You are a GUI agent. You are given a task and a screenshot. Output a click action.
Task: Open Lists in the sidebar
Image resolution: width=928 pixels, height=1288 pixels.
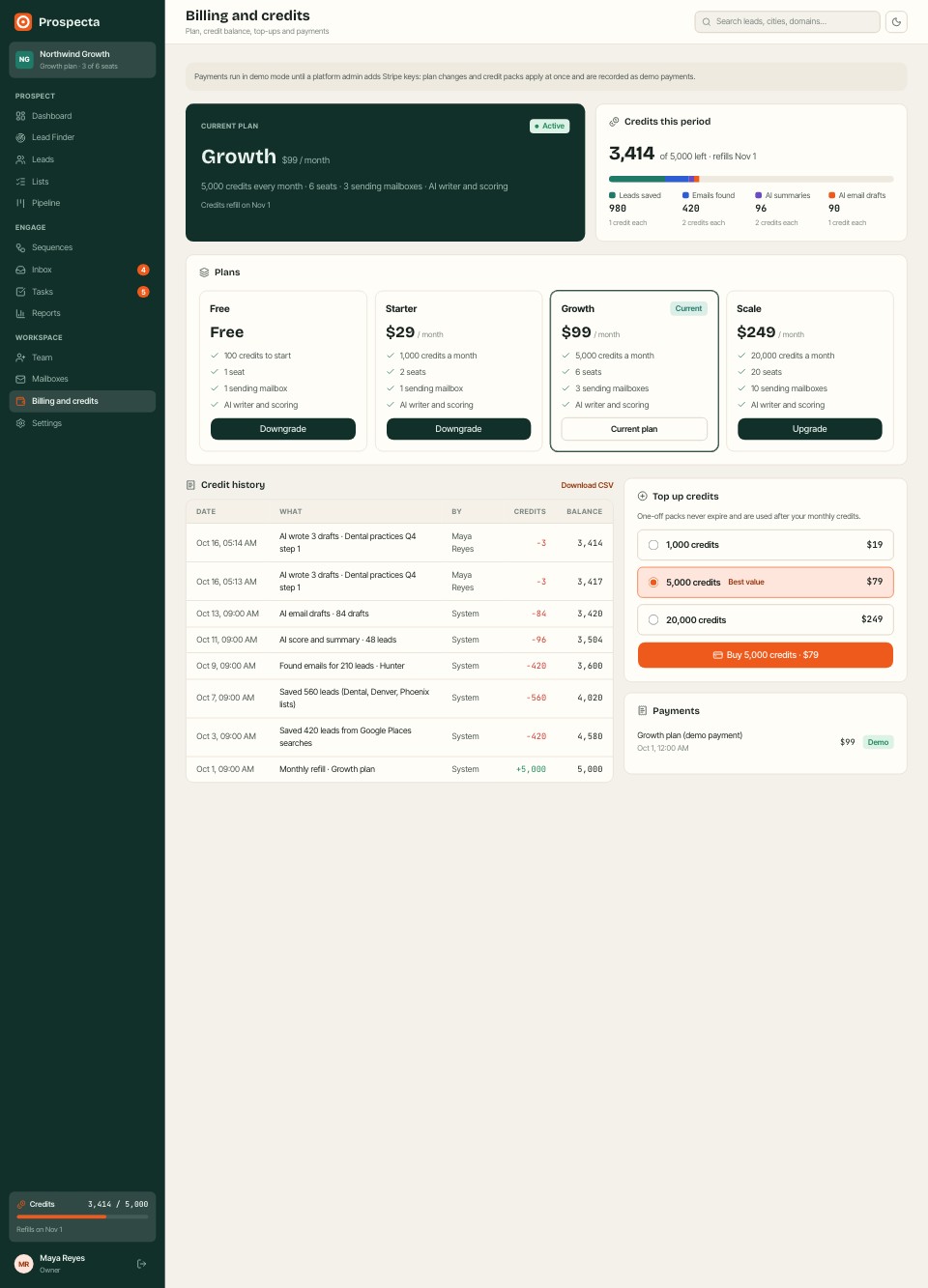coord(82,182)
